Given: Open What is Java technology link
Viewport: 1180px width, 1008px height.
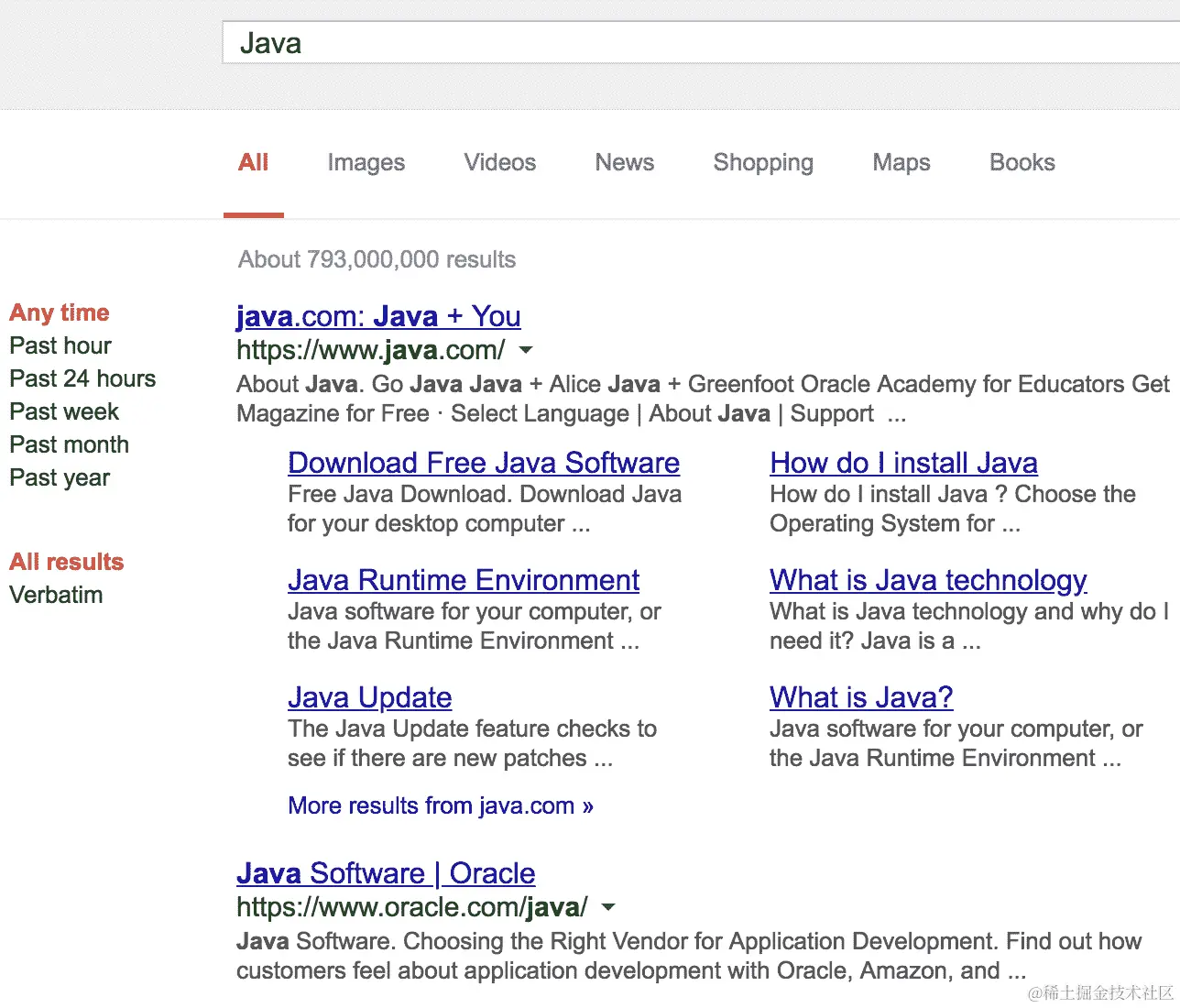Looking at the screenshot, I should click(x=929, y=580).
